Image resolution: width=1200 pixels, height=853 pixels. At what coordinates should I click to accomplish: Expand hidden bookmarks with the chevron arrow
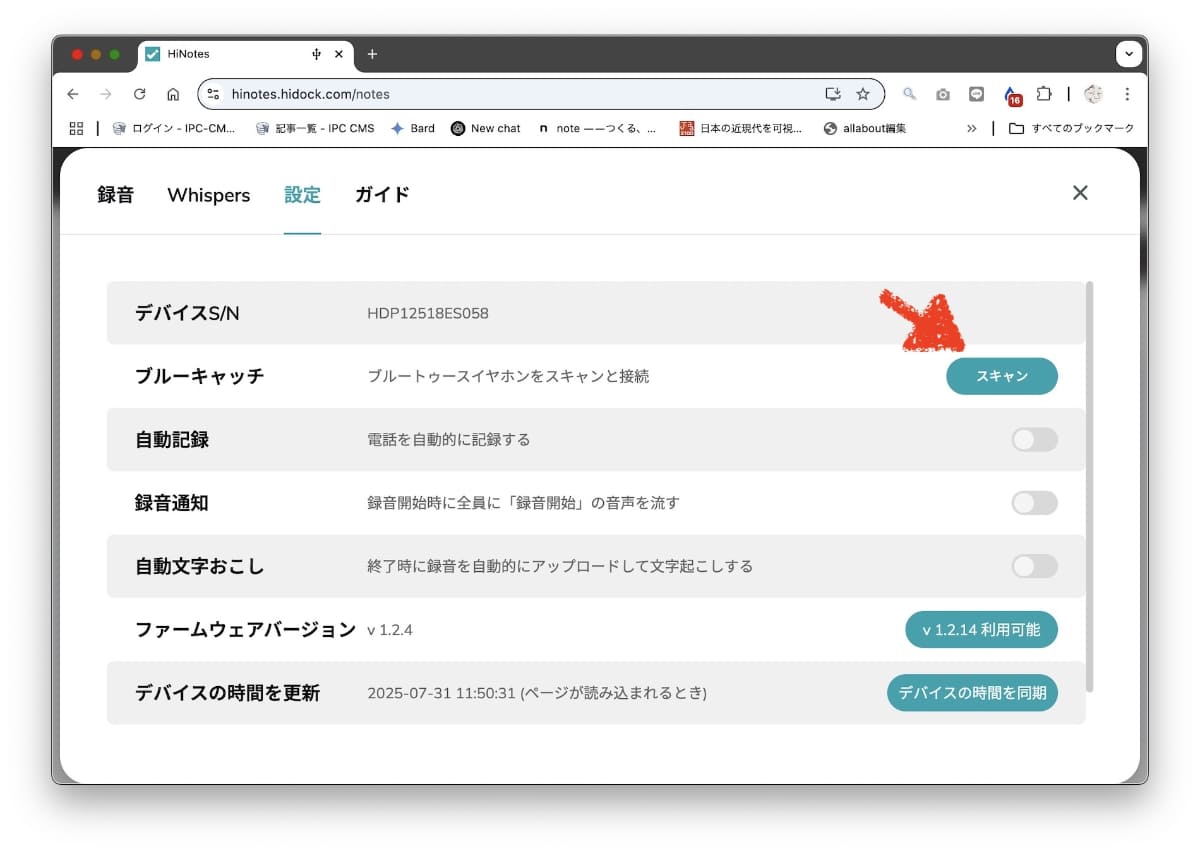pos(971,128)
